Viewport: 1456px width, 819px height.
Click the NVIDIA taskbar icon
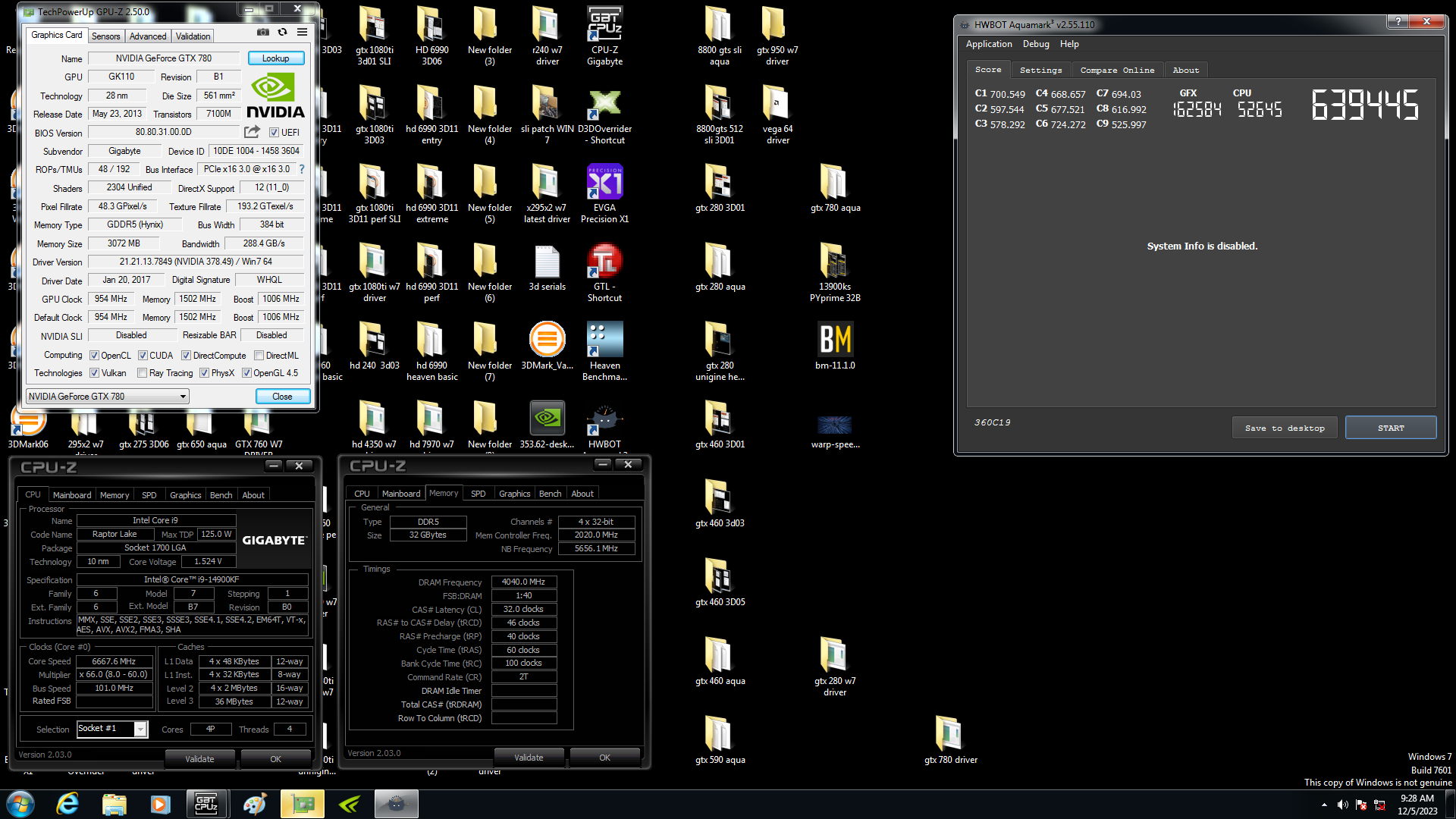349,804
